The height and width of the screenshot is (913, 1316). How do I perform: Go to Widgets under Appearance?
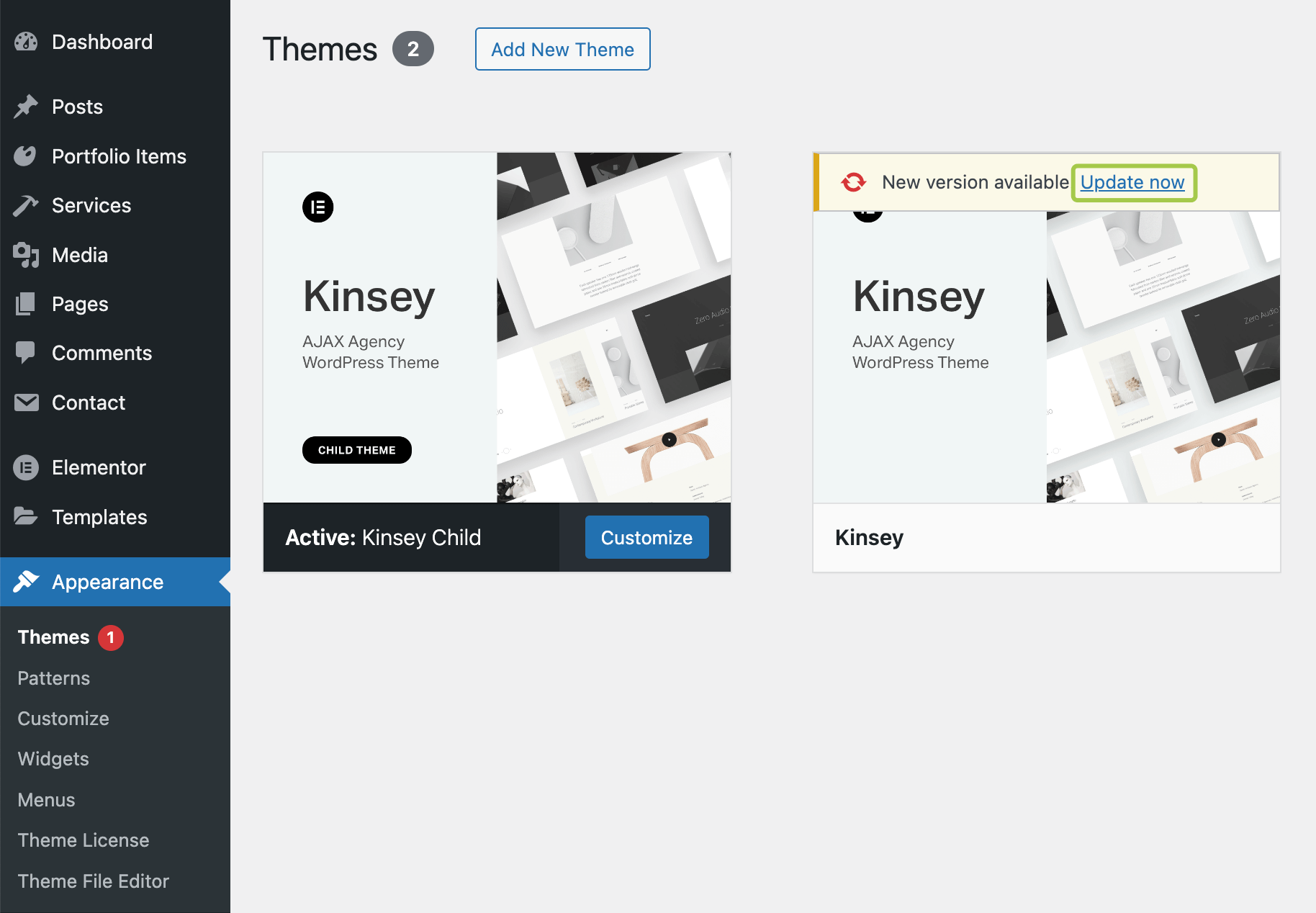[53, 759]
